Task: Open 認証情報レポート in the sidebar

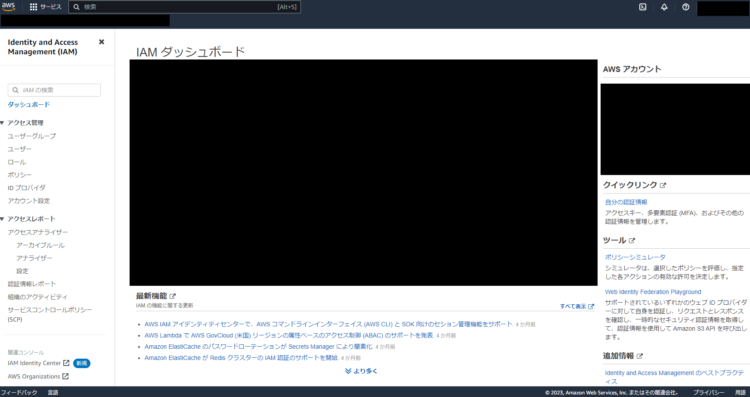Action: tap(32, 284)
